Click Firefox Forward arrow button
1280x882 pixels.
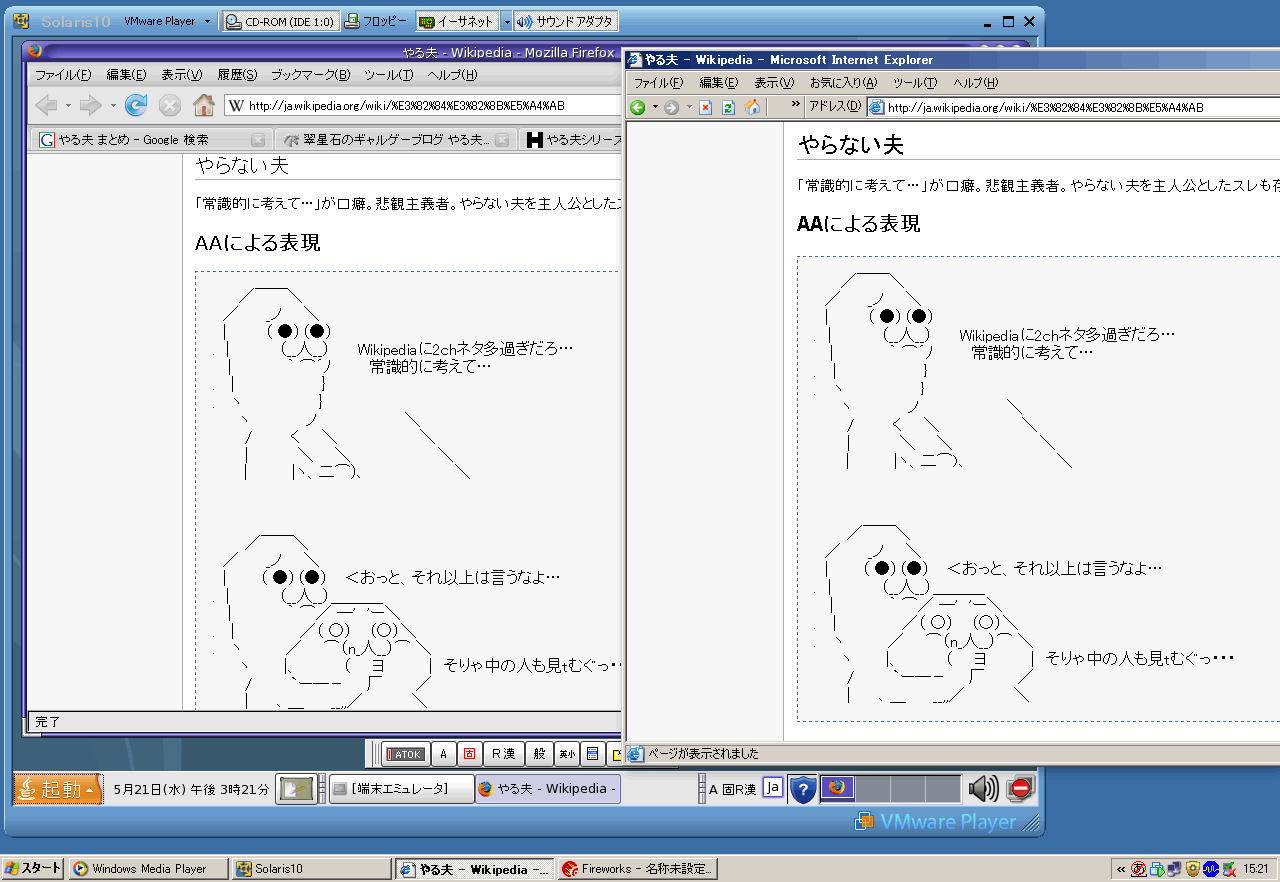(x=90, y=105)
